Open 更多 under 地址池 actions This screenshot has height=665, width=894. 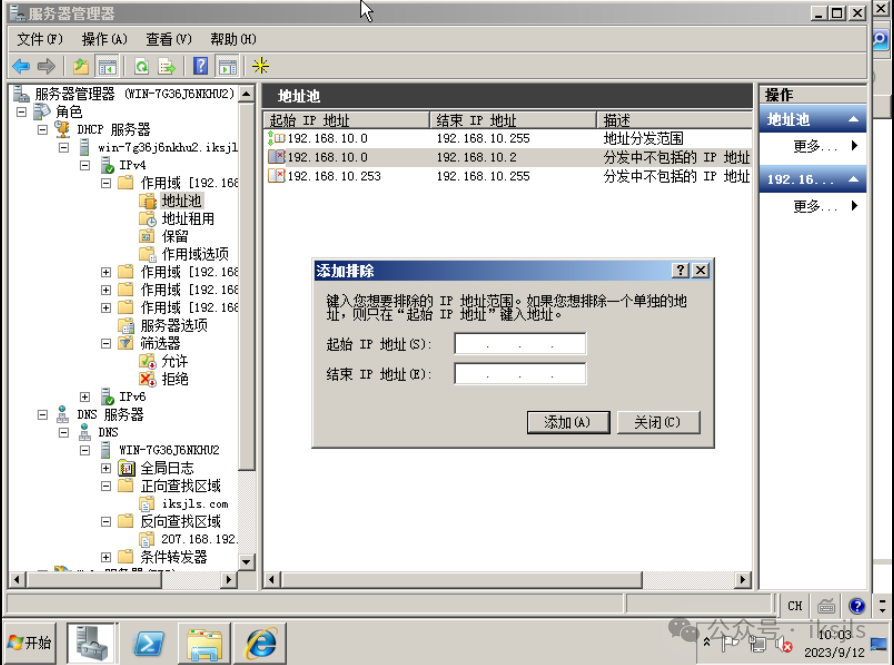pos(815,147)
